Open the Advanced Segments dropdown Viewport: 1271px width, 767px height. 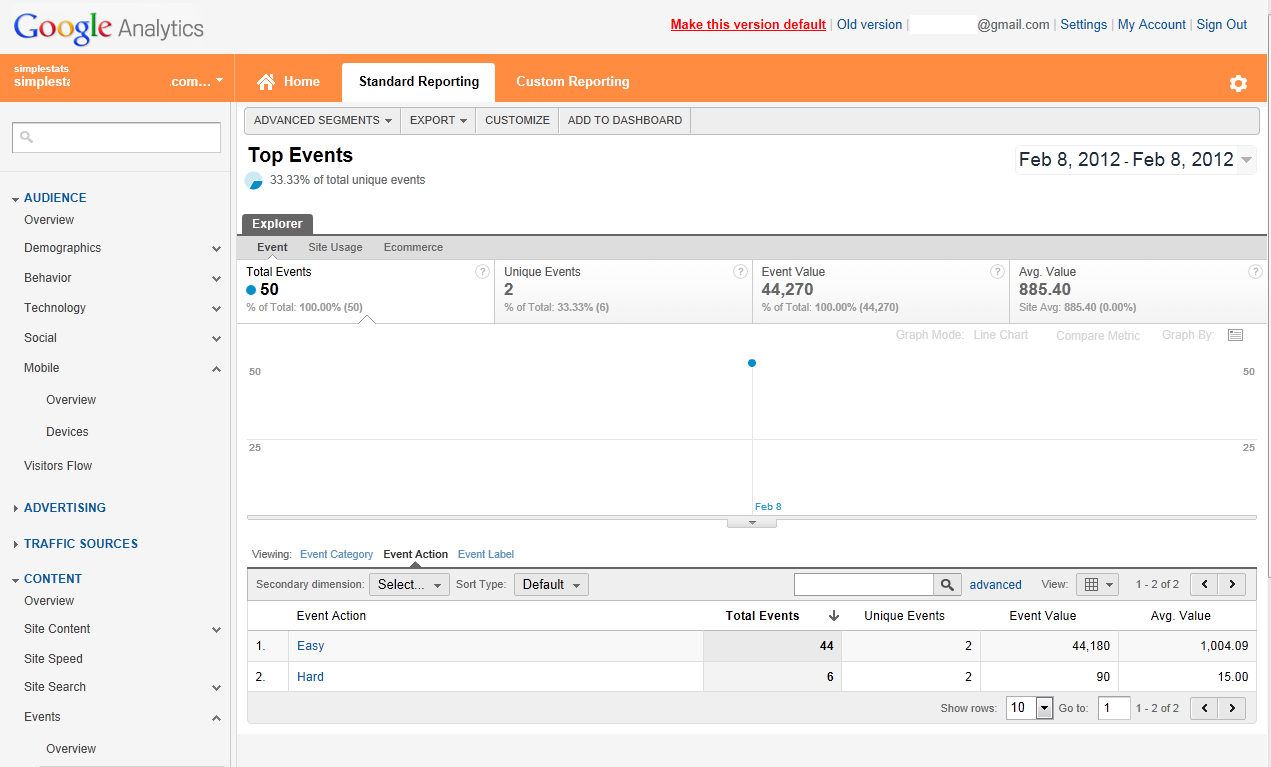point(322,120)
